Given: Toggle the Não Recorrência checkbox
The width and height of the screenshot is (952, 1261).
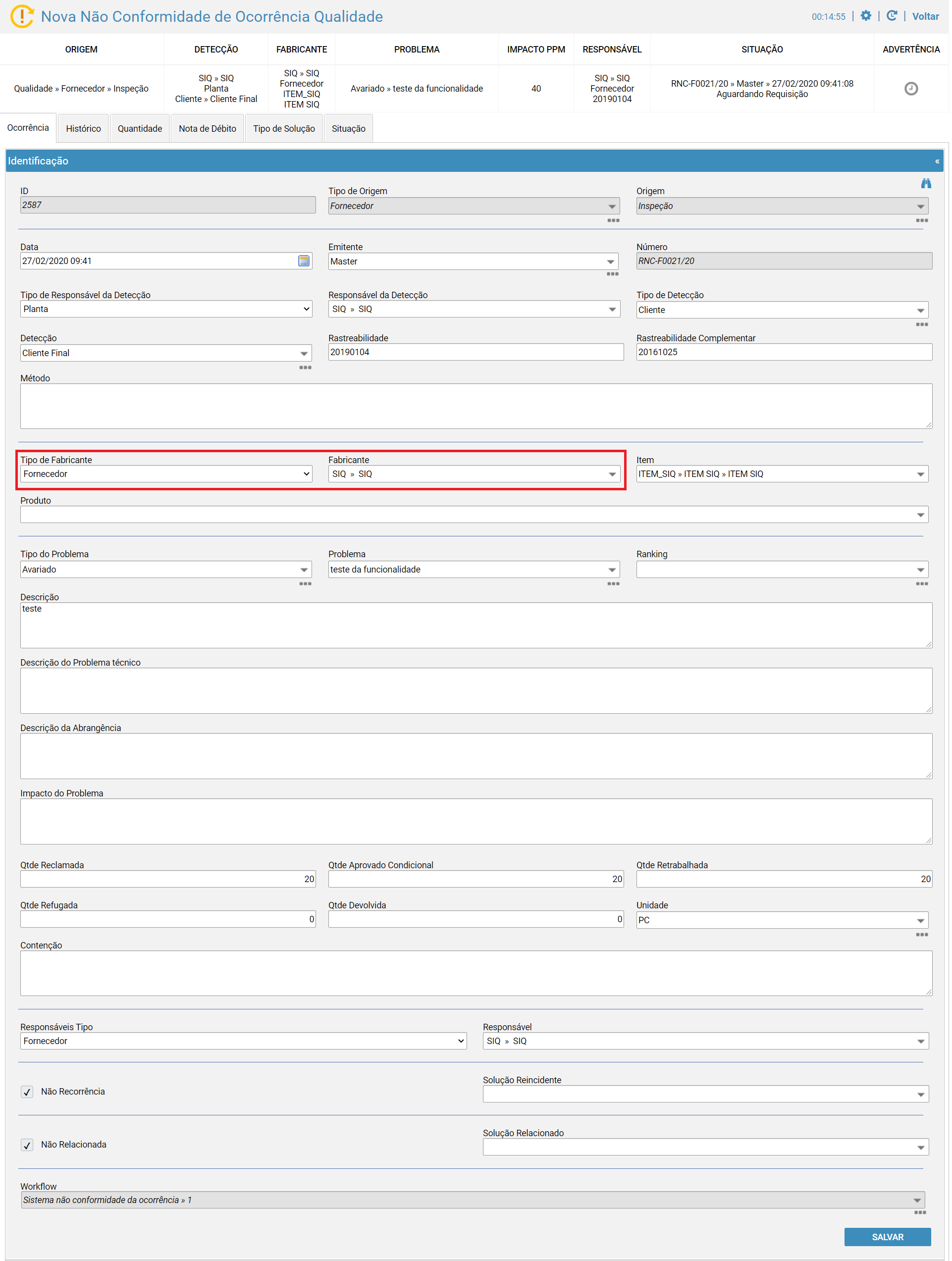Looking at the screenshot, I should [27, 1093].
